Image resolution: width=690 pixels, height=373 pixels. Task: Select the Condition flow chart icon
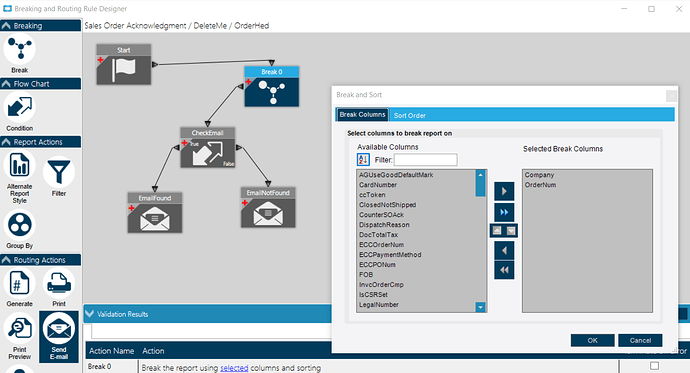point(19,107)
